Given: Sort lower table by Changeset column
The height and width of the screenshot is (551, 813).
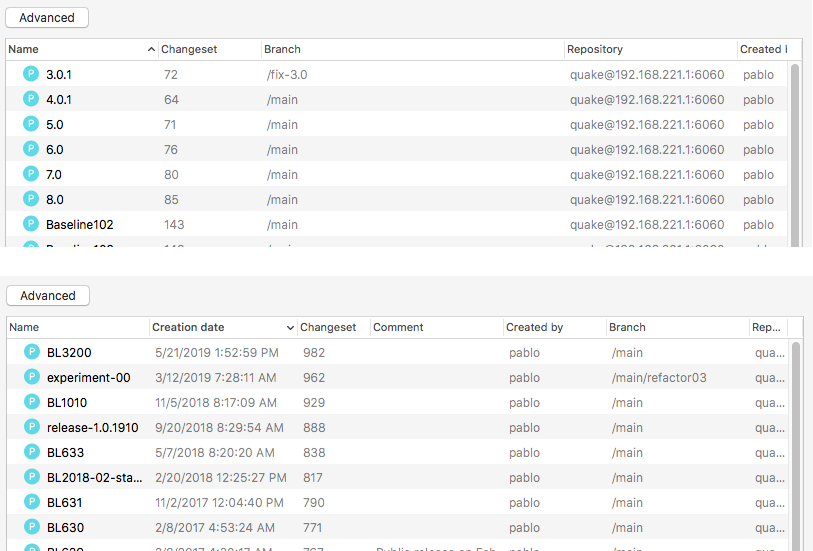Looking at the screenshot, I should pyautogui.click(x=333, y=327).
